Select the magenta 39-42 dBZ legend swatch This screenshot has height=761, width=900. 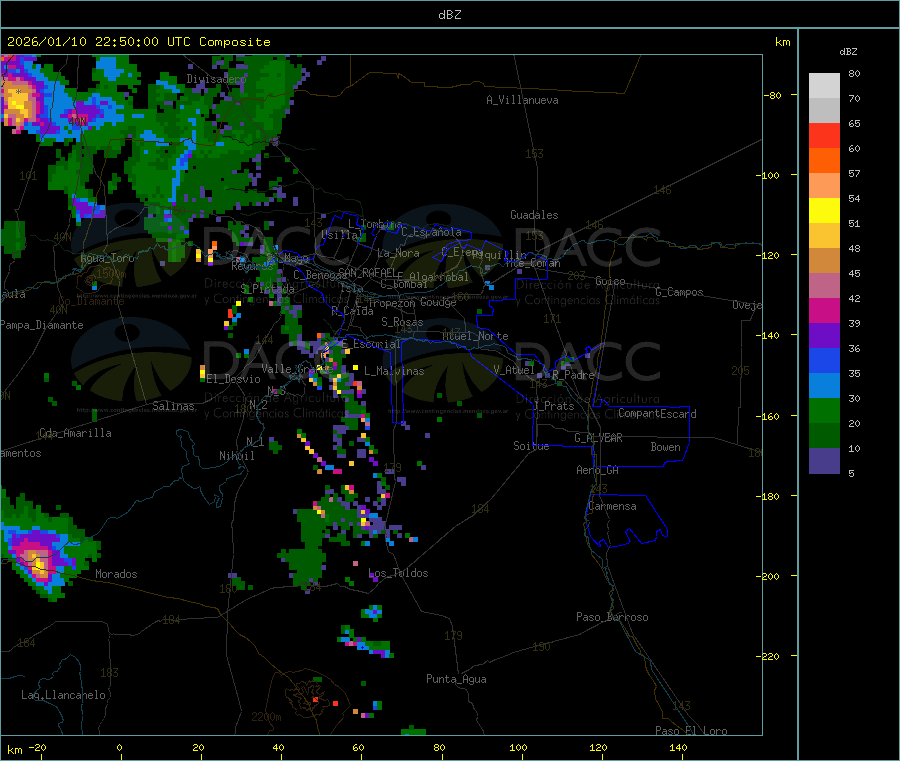(824, 310)
